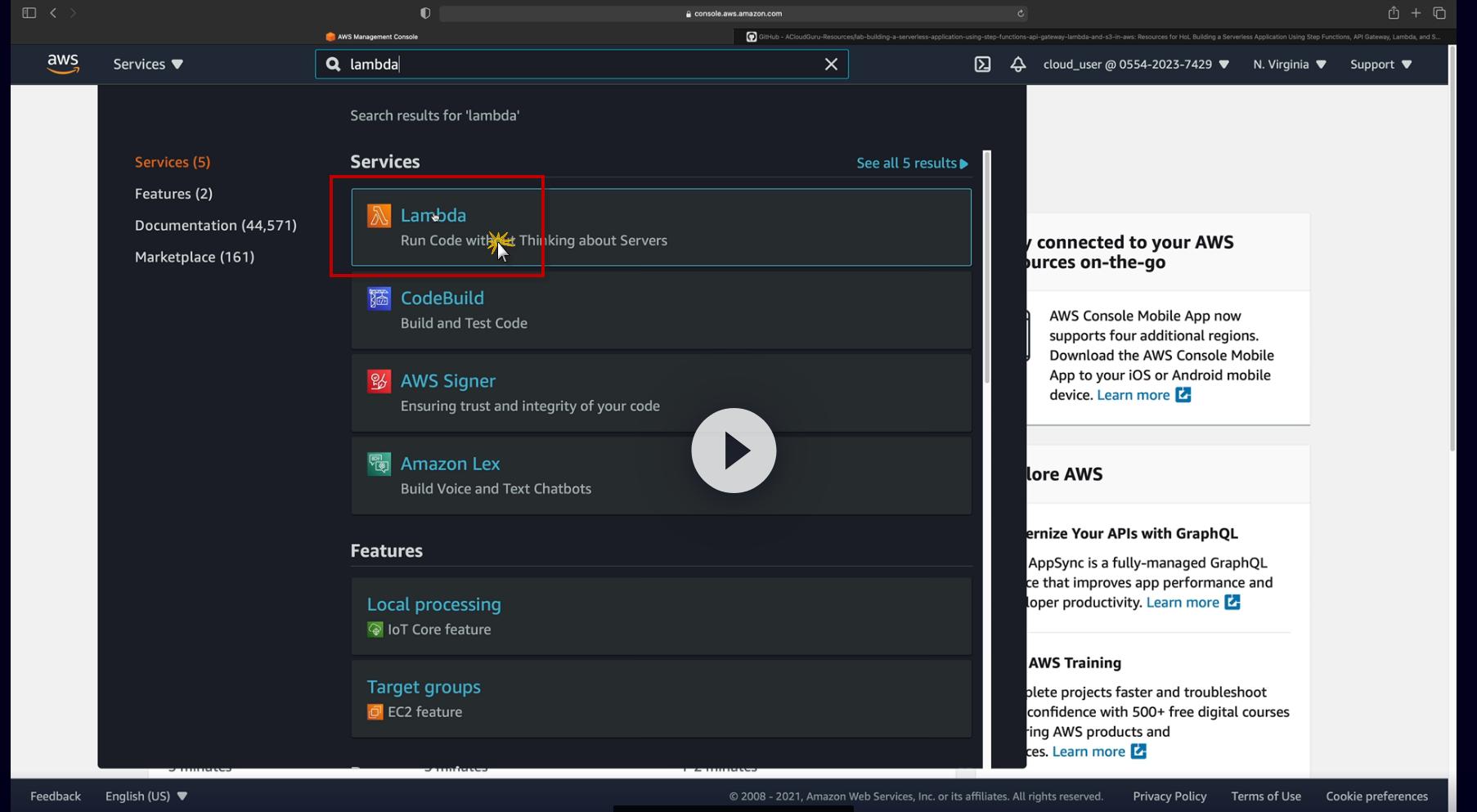Click the text "IoT Core feature"
Viewport: 1477px width, 812px height.
(x=439, y=630)
